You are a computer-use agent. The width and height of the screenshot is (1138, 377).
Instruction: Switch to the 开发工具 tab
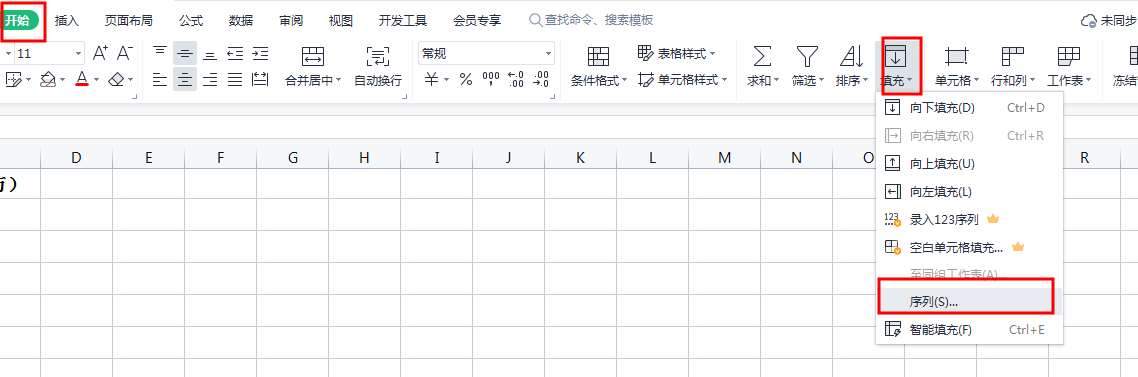click(403, 21)
